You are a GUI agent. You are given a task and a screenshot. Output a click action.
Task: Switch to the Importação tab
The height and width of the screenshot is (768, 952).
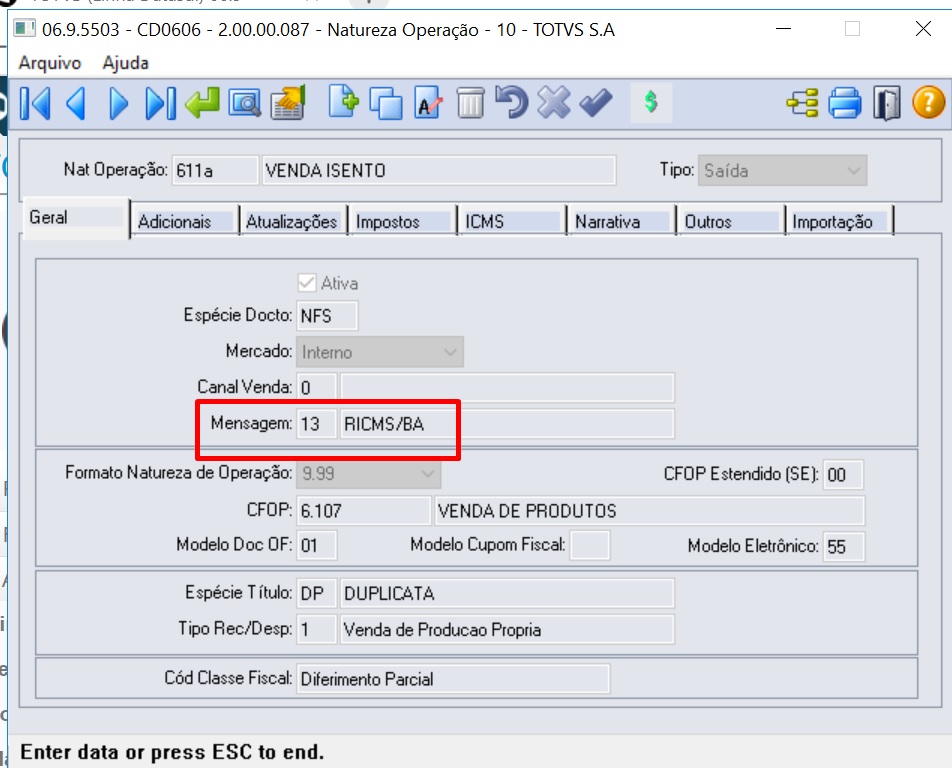(840, 222)
